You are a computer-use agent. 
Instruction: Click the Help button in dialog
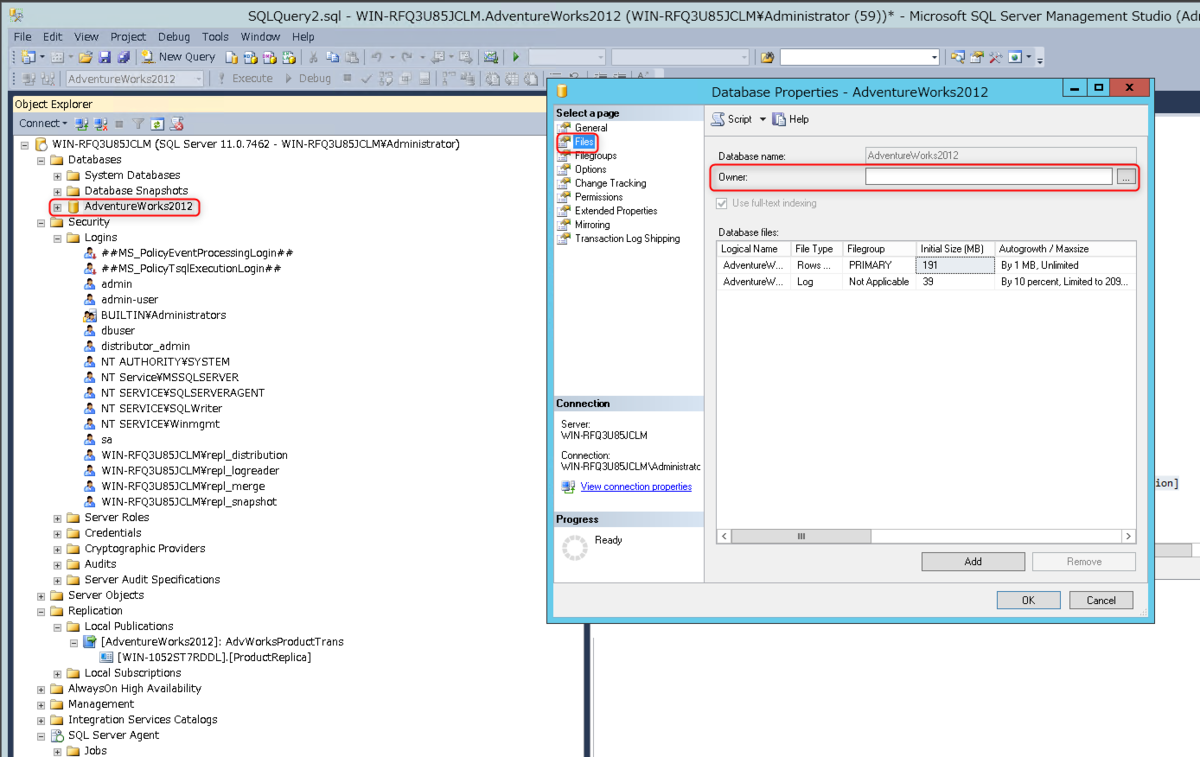(790, 119)
